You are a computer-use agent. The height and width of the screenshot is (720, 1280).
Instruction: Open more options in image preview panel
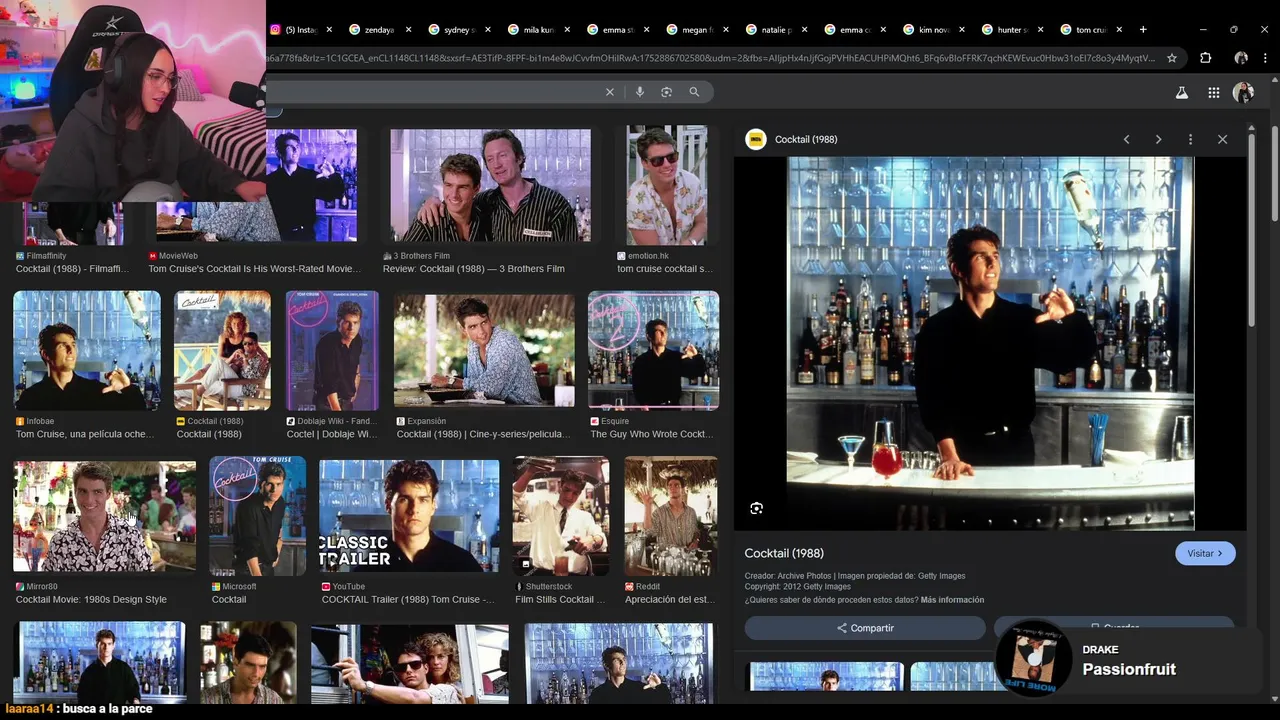click(x=1190, y=139)
